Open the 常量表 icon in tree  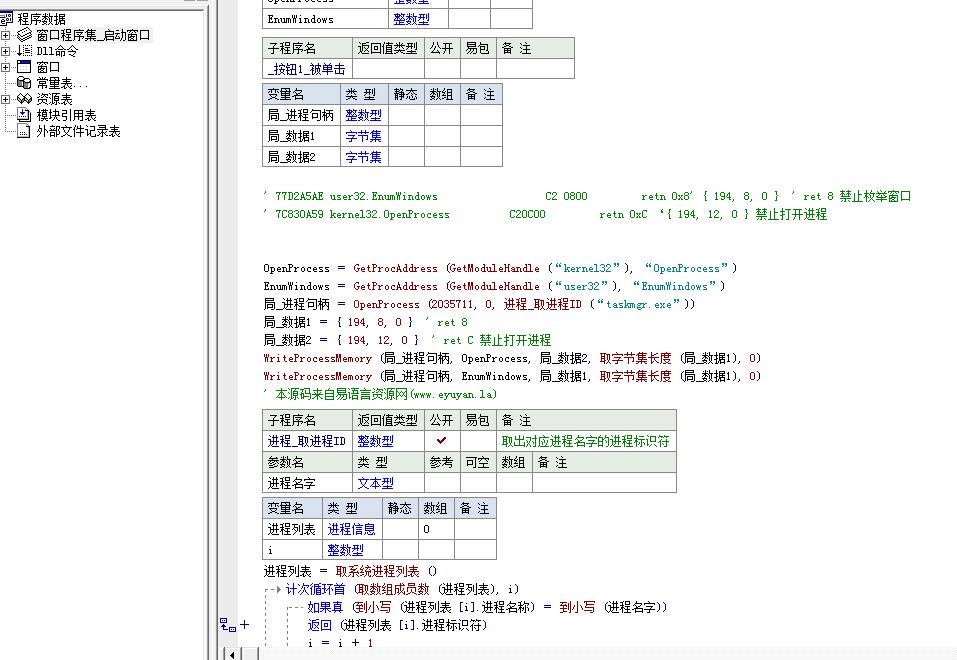pyautogui.click(x=24, y=82)
